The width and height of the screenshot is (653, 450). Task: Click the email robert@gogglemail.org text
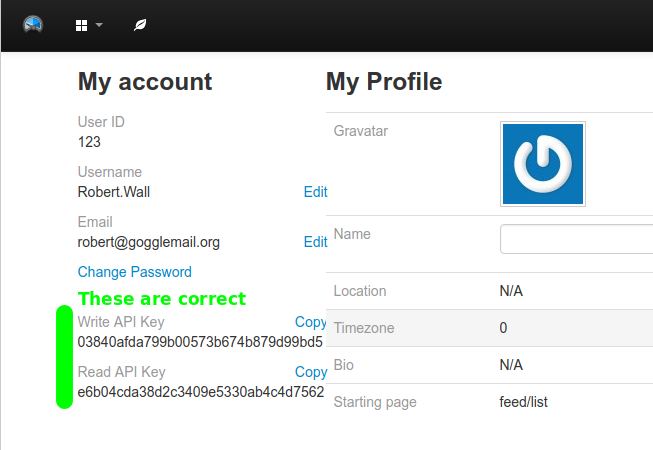(149, 242)
